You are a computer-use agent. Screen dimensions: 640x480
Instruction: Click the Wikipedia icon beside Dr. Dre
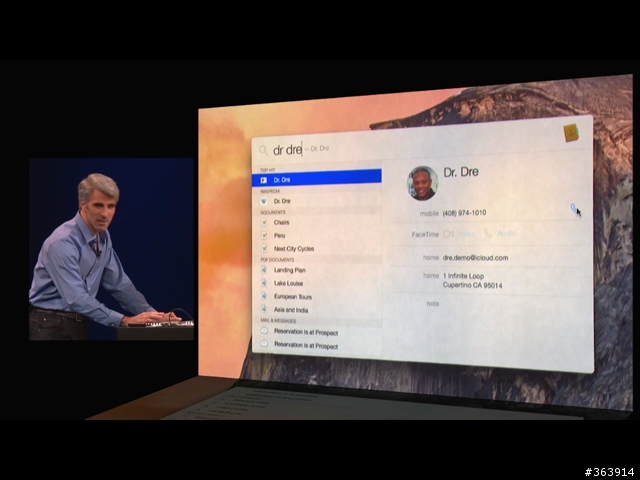coord(264,201)
